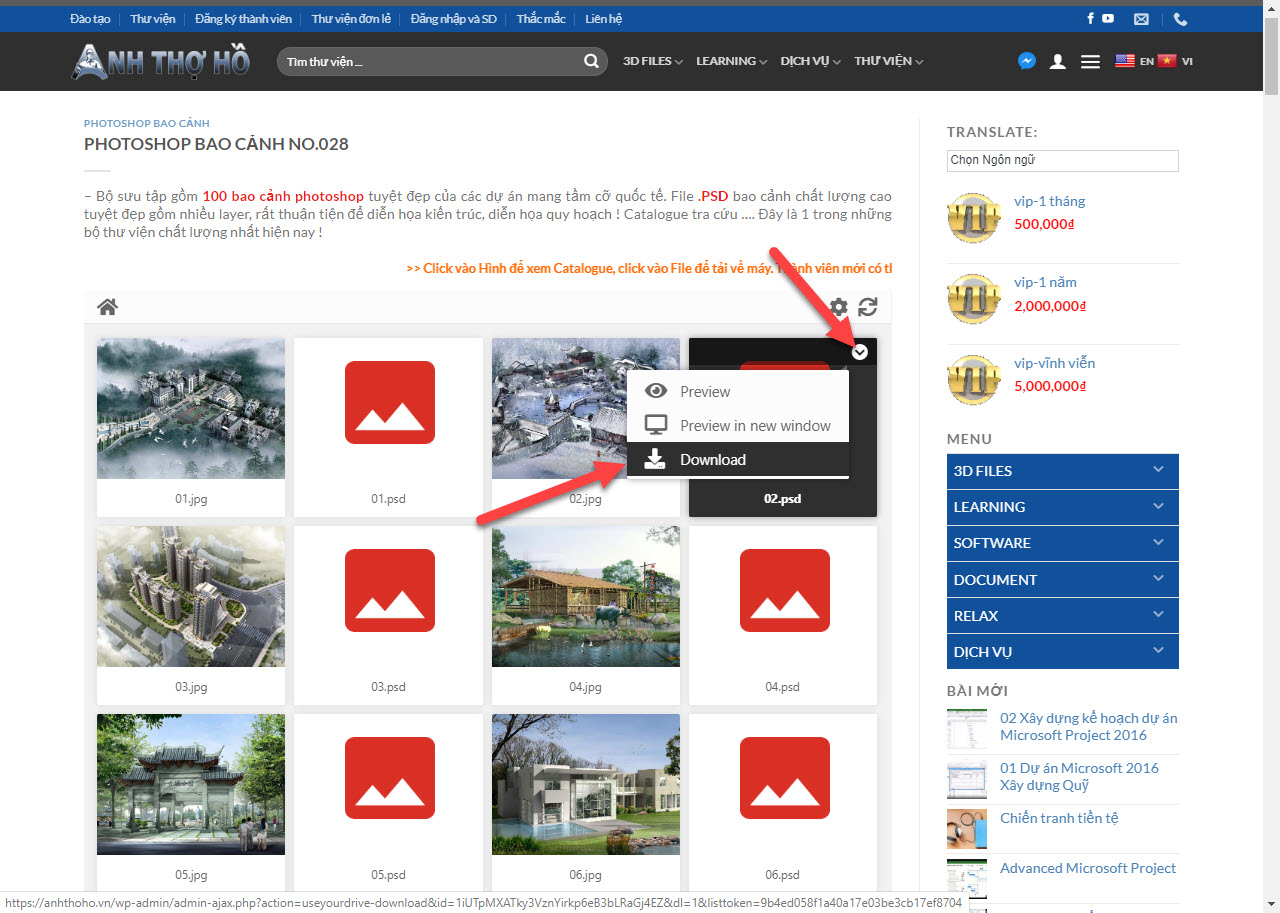Collapse the 02.psd dropdown chevron
The image size is (1280, 913).
860,352
